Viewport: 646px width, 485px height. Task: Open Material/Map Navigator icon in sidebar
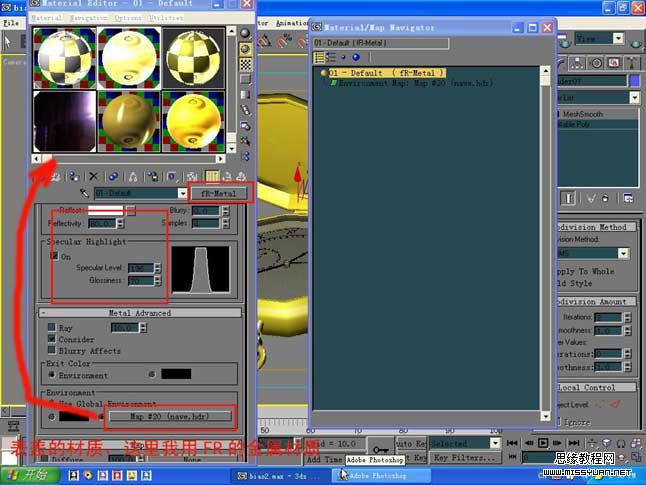246,156
